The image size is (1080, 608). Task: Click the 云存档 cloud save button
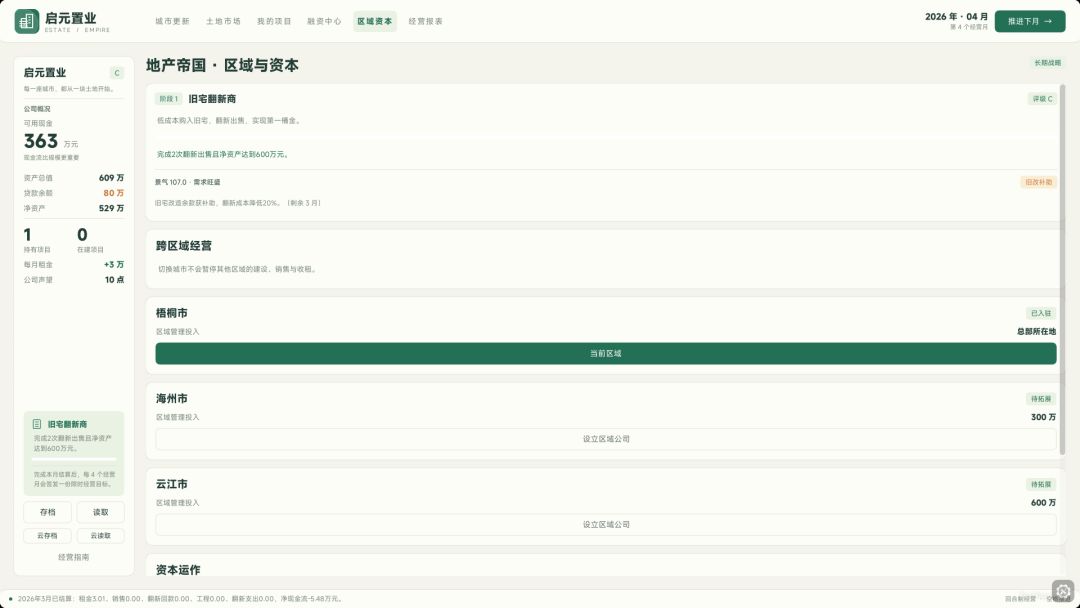tap(48, 536)
